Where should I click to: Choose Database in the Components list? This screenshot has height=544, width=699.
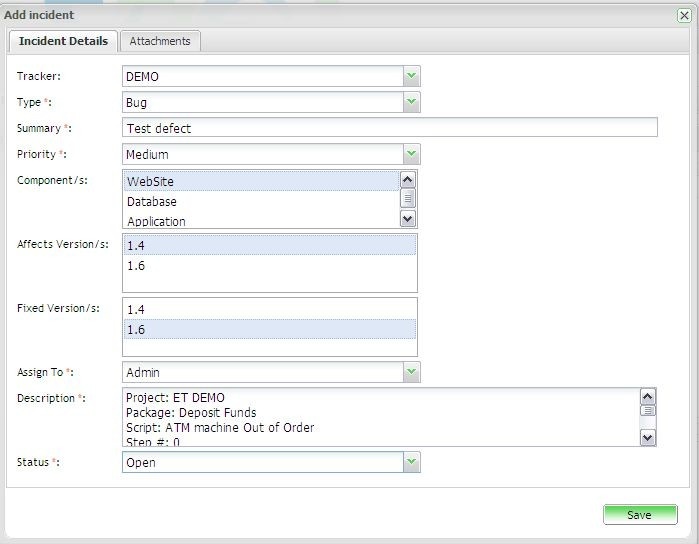260,202
